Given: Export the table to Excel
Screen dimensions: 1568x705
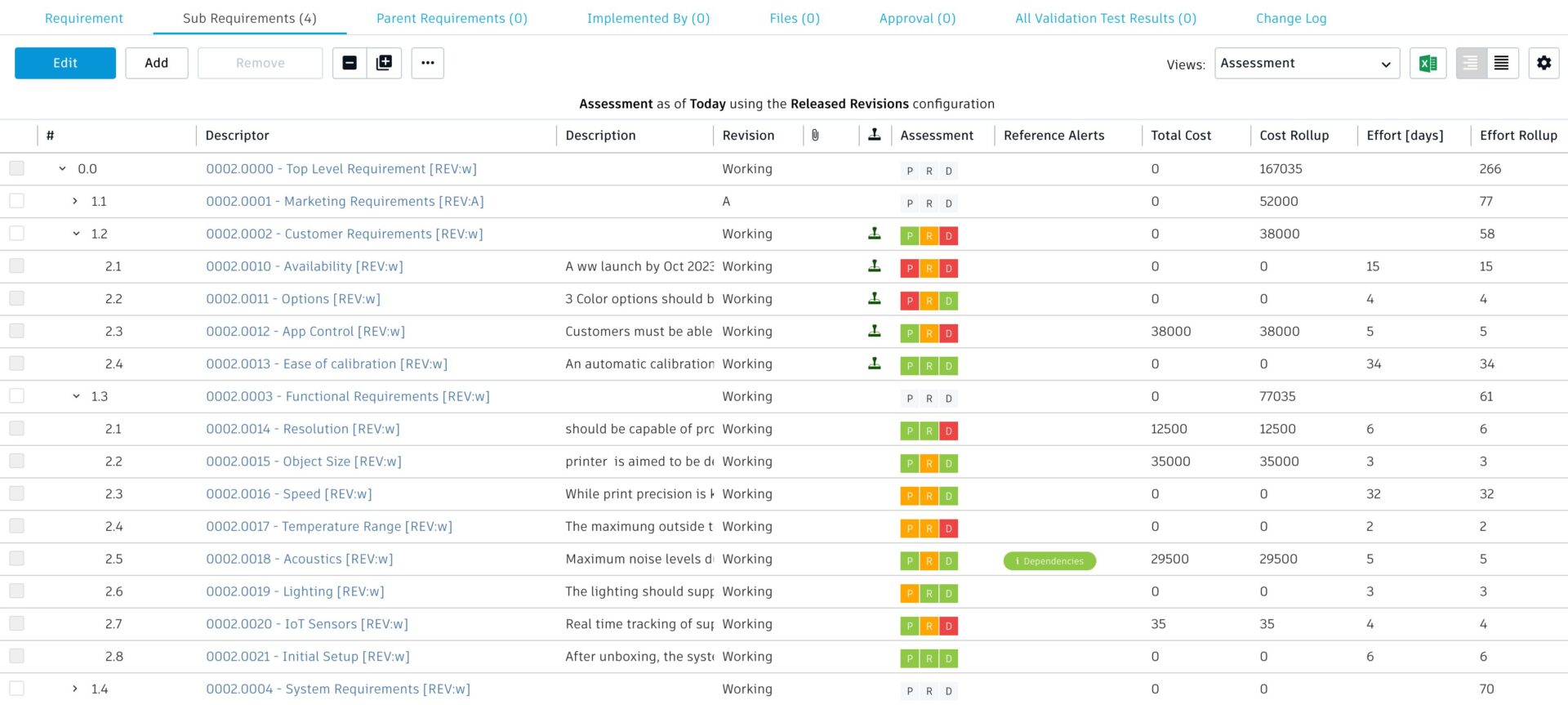Looking at the screenshot, I should click(x=1428, y=63).
